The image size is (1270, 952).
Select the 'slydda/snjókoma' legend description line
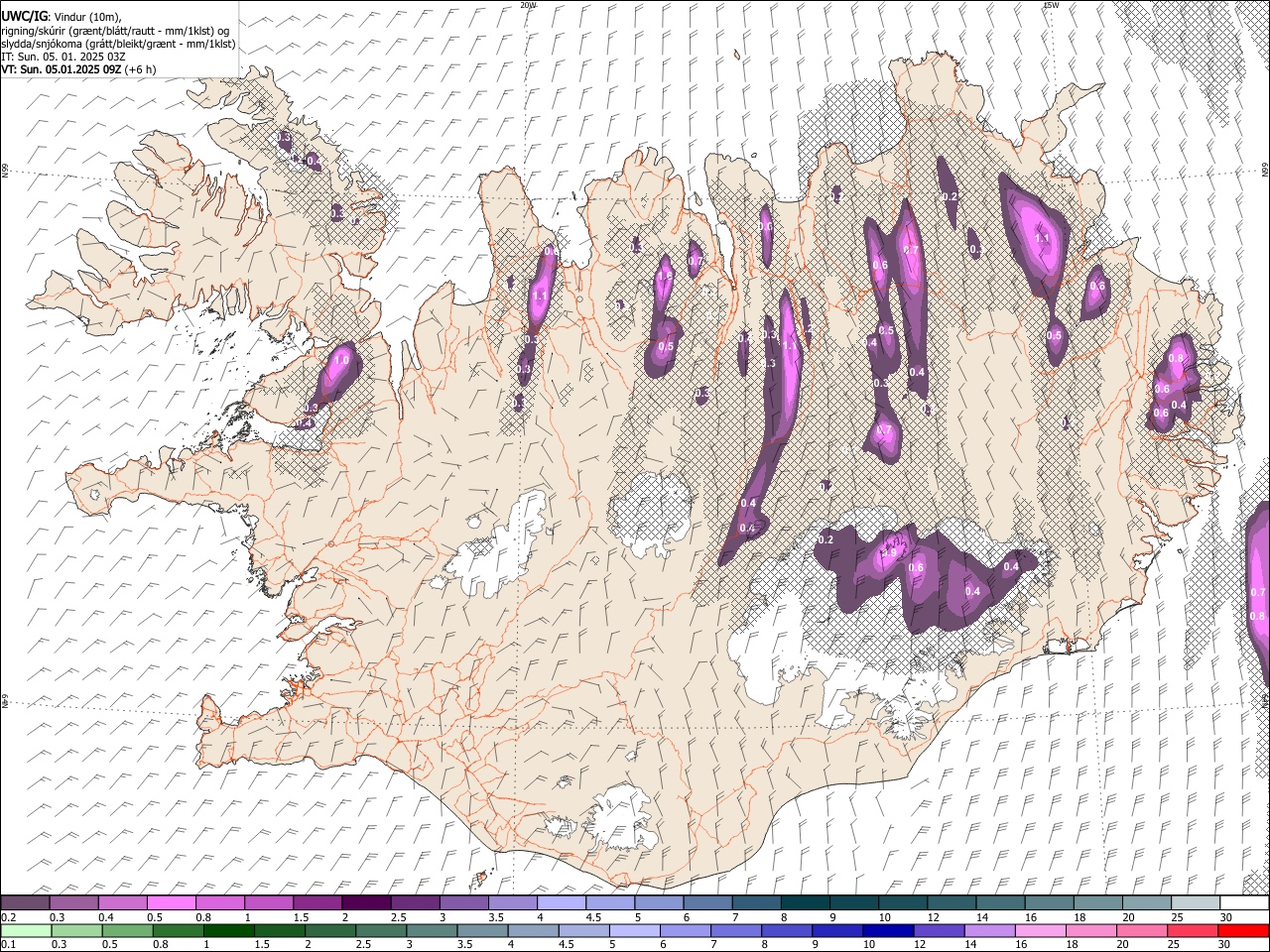tap(119, 44)
